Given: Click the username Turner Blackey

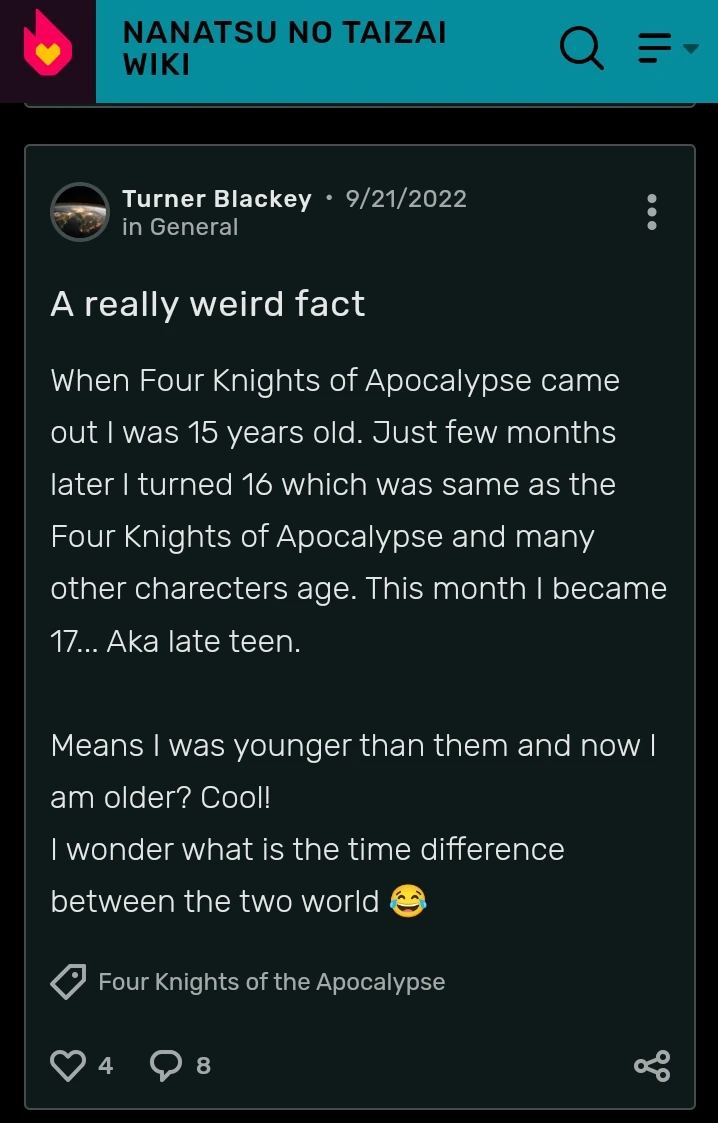Looking at the screenshot, I should (216, 199).
